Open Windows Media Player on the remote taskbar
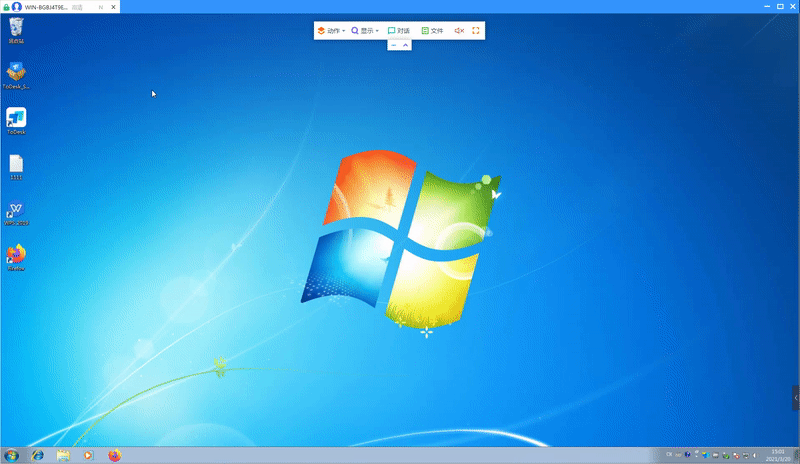The height and width of the screenshot is (464, 800). click(x=88, y=455)
